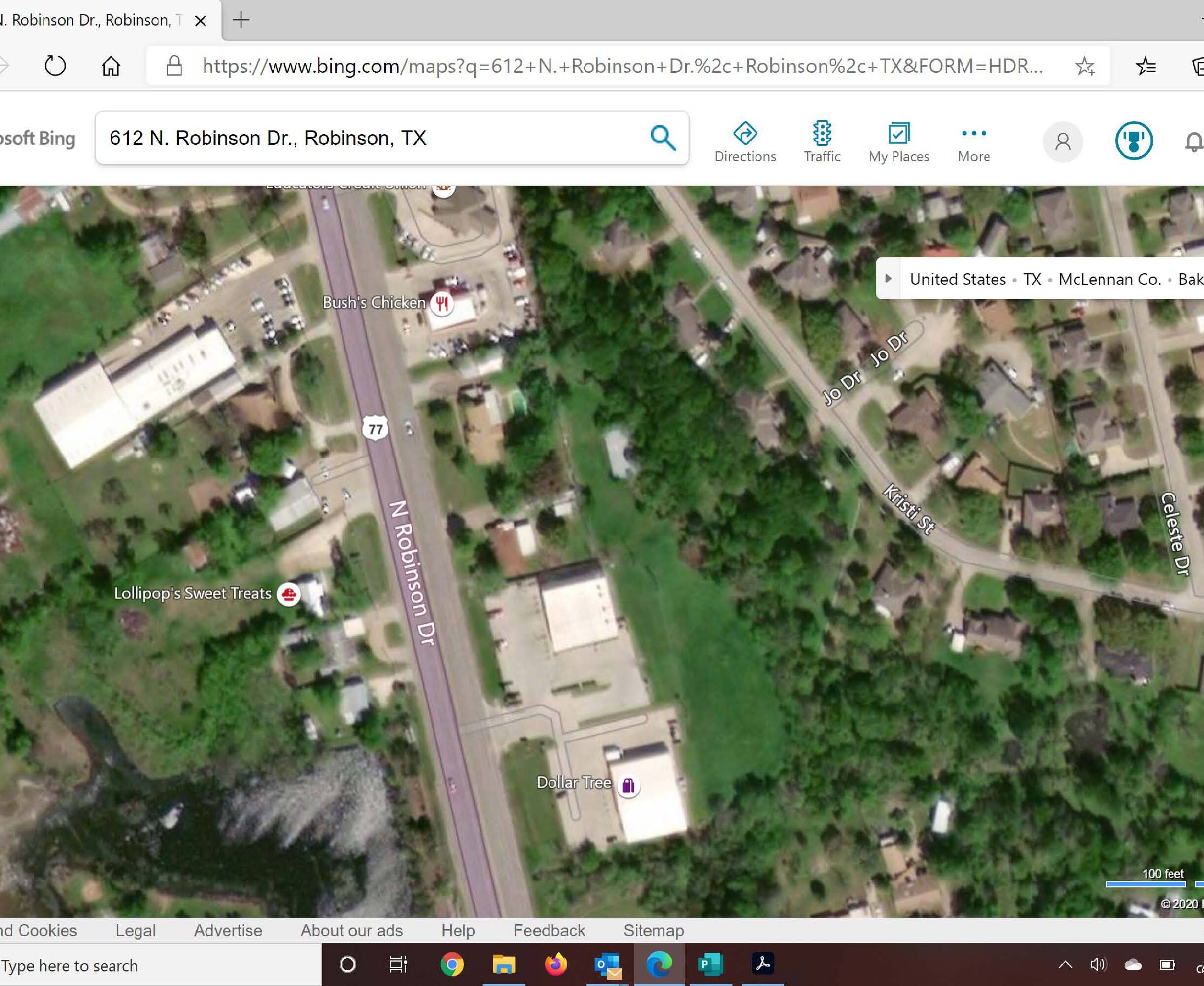This screenshot has height=986, width=1204.
Task: Click the magnifier search icon
Action: (x=662, y=138)
